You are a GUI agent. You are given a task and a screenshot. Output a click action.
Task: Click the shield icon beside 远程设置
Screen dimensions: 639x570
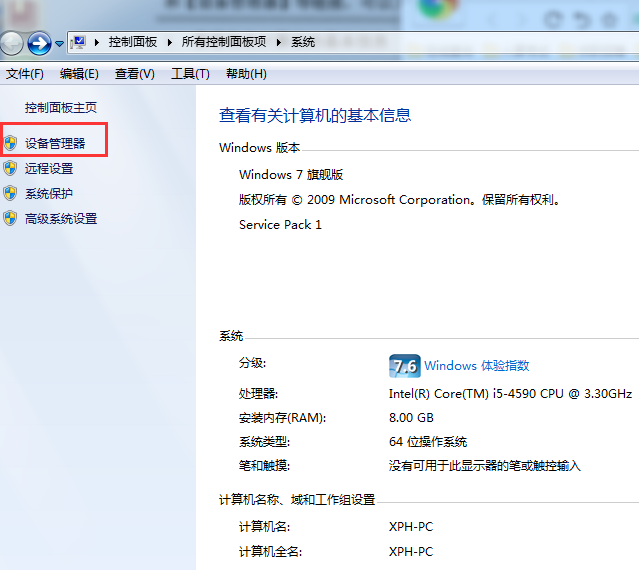10,168
